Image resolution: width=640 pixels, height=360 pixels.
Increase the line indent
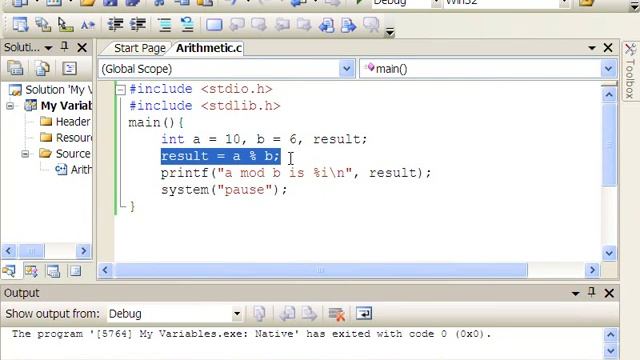[138, 25]
